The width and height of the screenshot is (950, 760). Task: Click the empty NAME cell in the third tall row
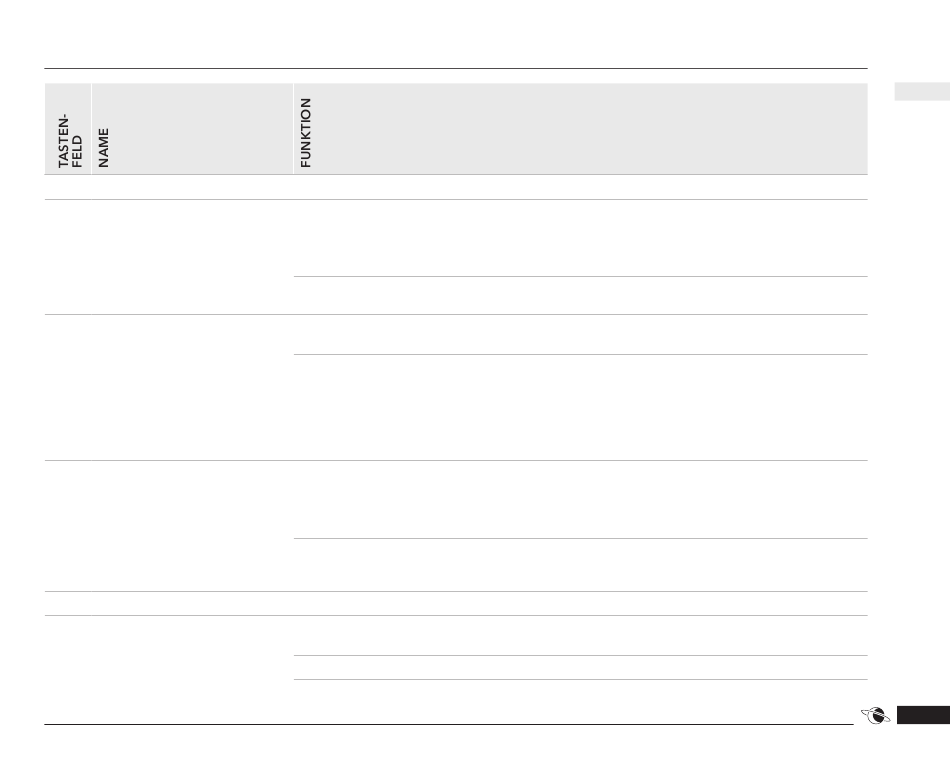click(x=191, y=526)
